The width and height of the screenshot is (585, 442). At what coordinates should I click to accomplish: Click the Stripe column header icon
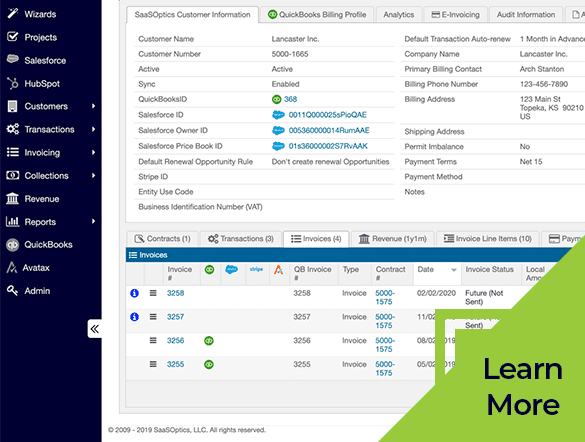click(x=256, y=269)
